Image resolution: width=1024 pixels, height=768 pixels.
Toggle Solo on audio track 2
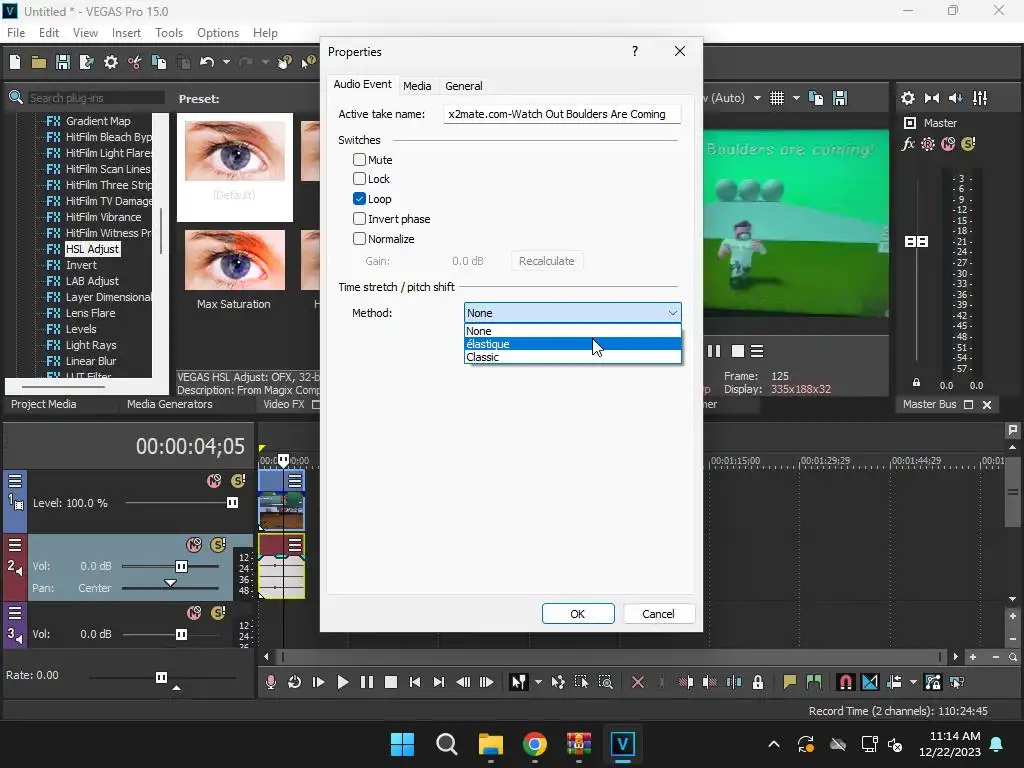(x=218, y=545)
